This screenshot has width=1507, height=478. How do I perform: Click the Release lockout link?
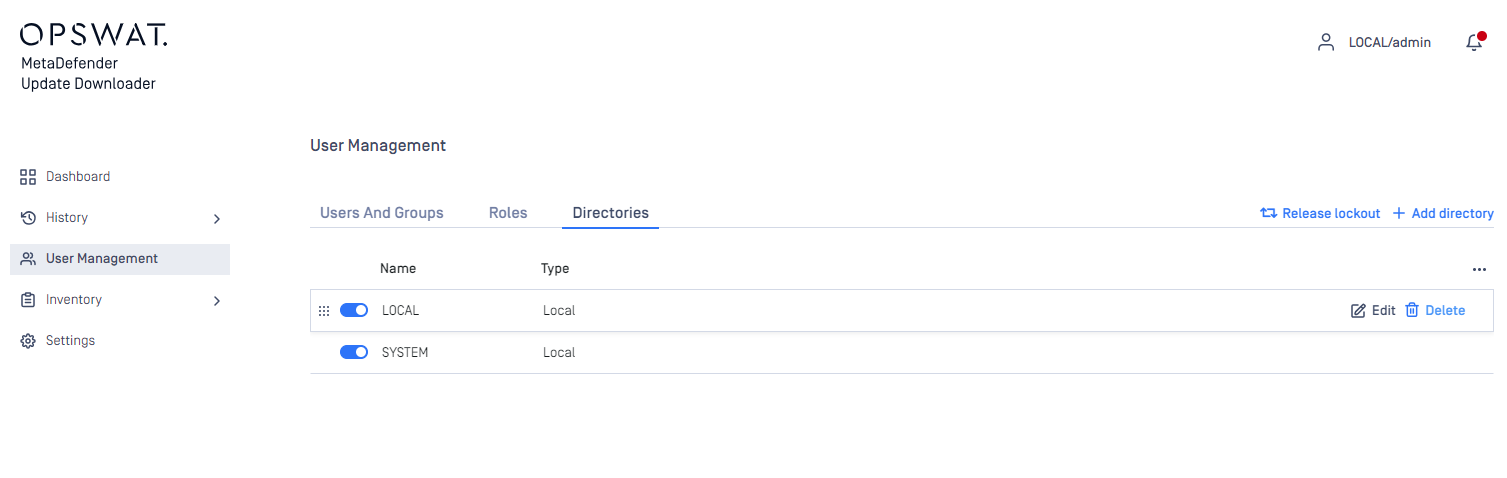1320,213
